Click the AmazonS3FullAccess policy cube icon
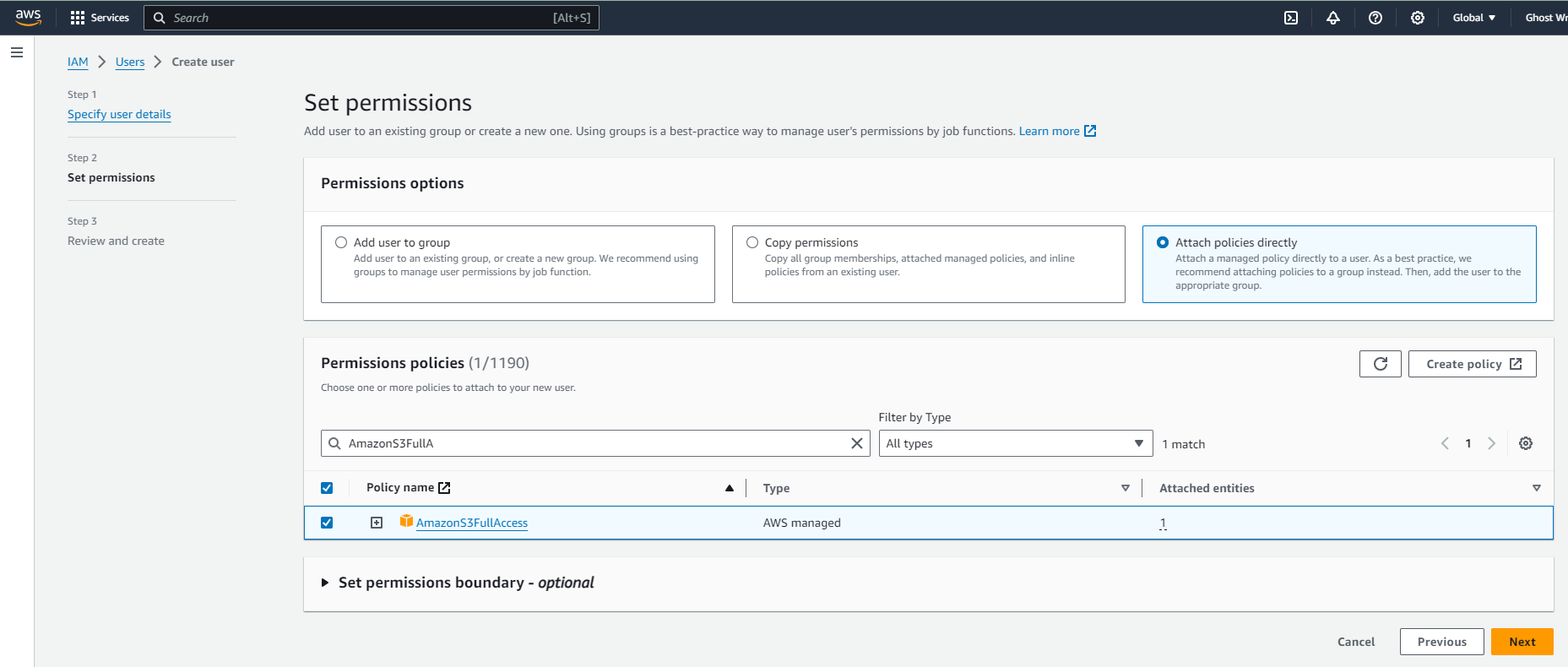 coord(406,521)
